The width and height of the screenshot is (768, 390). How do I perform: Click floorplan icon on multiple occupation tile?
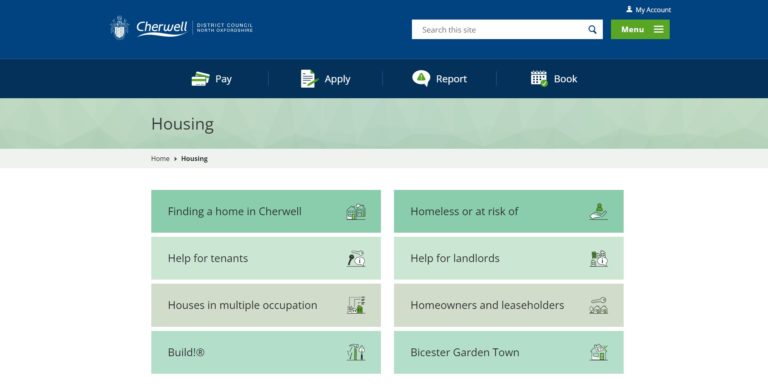(x=356, y=305)
